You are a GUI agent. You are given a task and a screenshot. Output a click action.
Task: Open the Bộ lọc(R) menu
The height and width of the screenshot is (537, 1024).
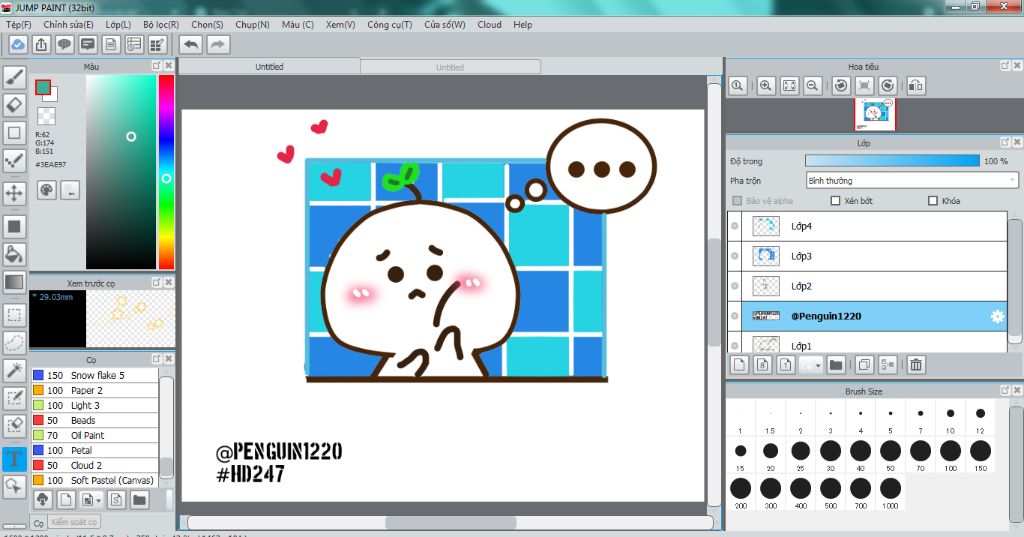161,24
